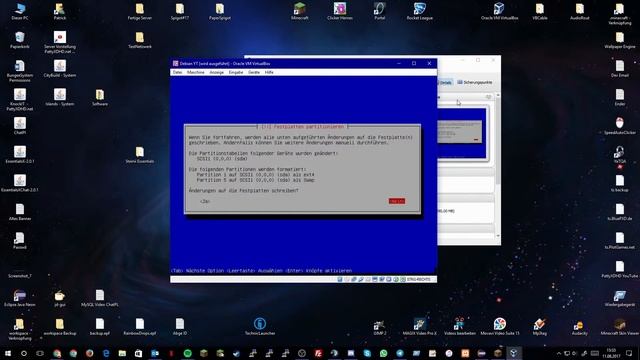The image size is (640, 360).
Task: Open WhatsApp from the taskbar
Action: (x=383, y=353)
